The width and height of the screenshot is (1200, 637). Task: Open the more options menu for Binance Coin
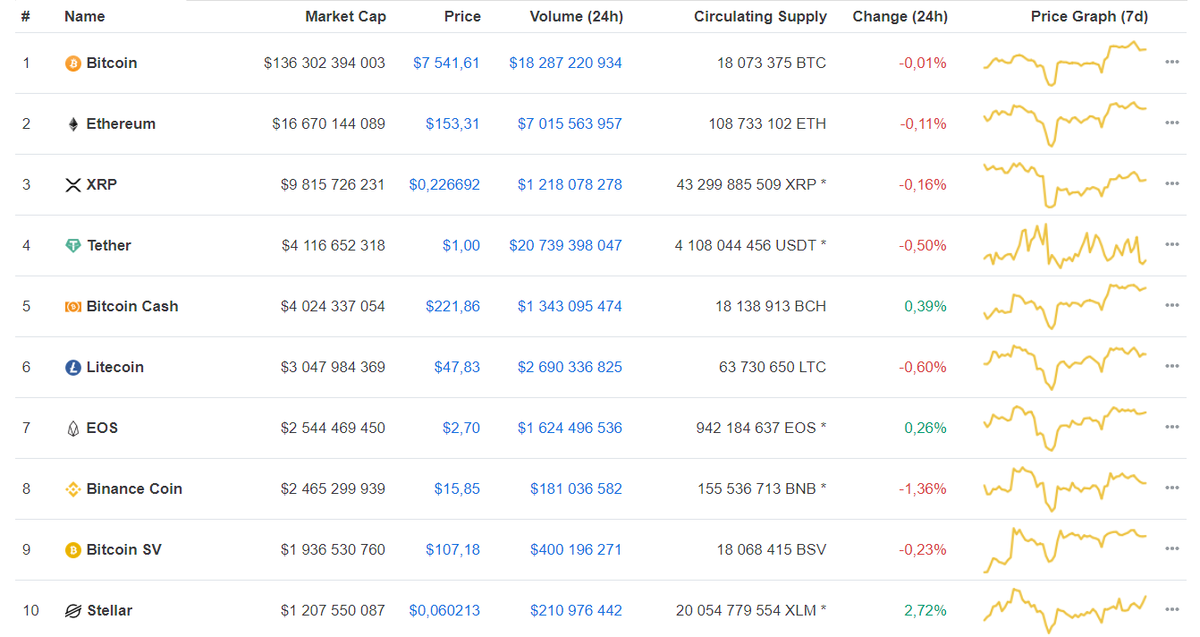pos(1172,489)
